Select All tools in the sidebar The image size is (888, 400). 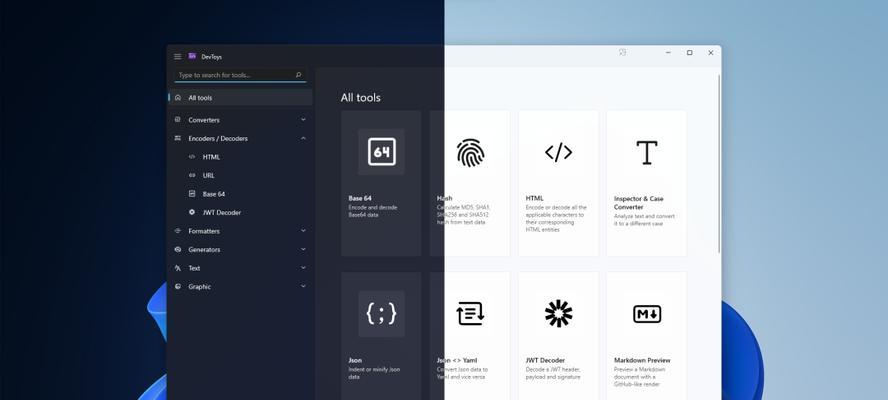240,98
